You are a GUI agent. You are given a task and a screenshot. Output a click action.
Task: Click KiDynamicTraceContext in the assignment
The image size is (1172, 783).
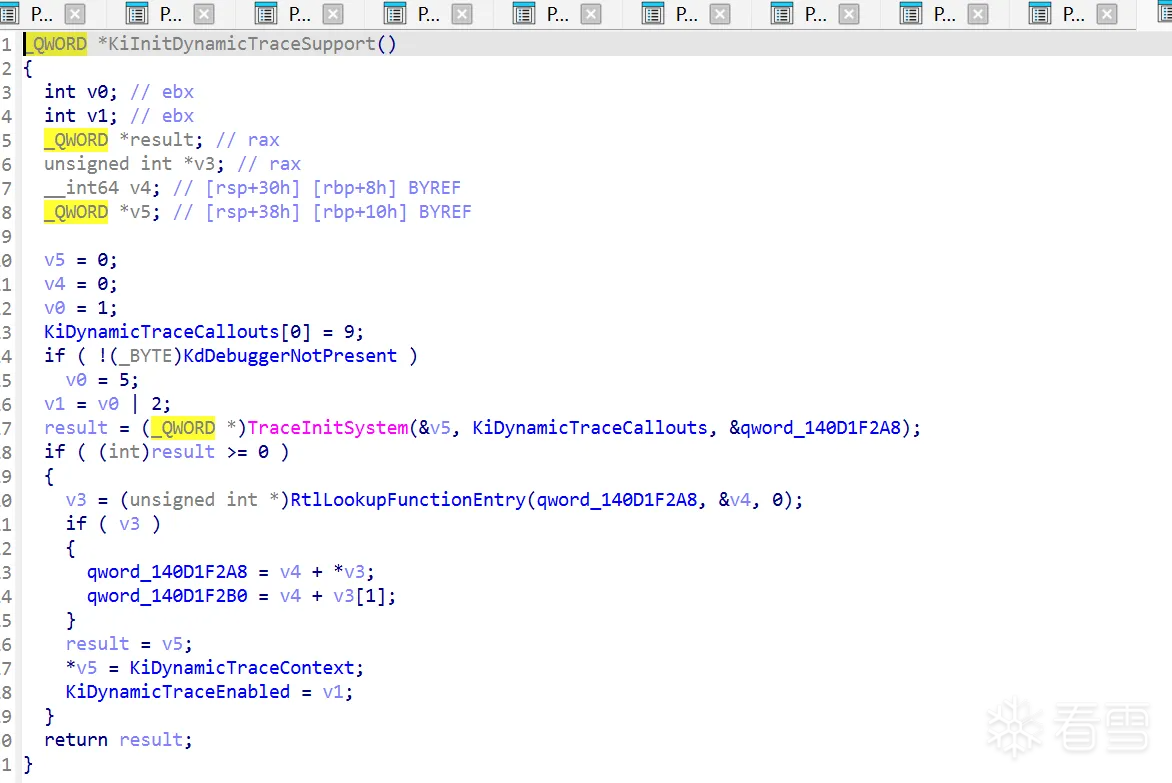241,667
